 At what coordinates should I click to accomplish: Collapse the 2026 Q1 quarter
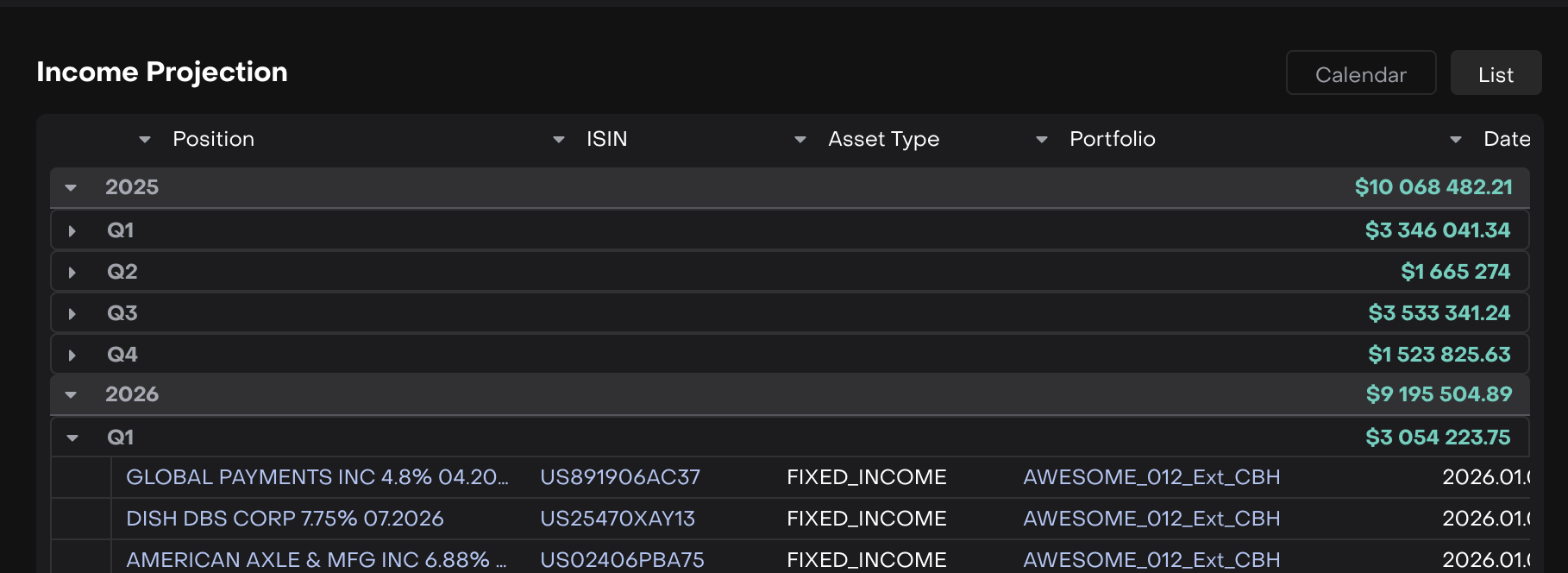click(72, 438)
